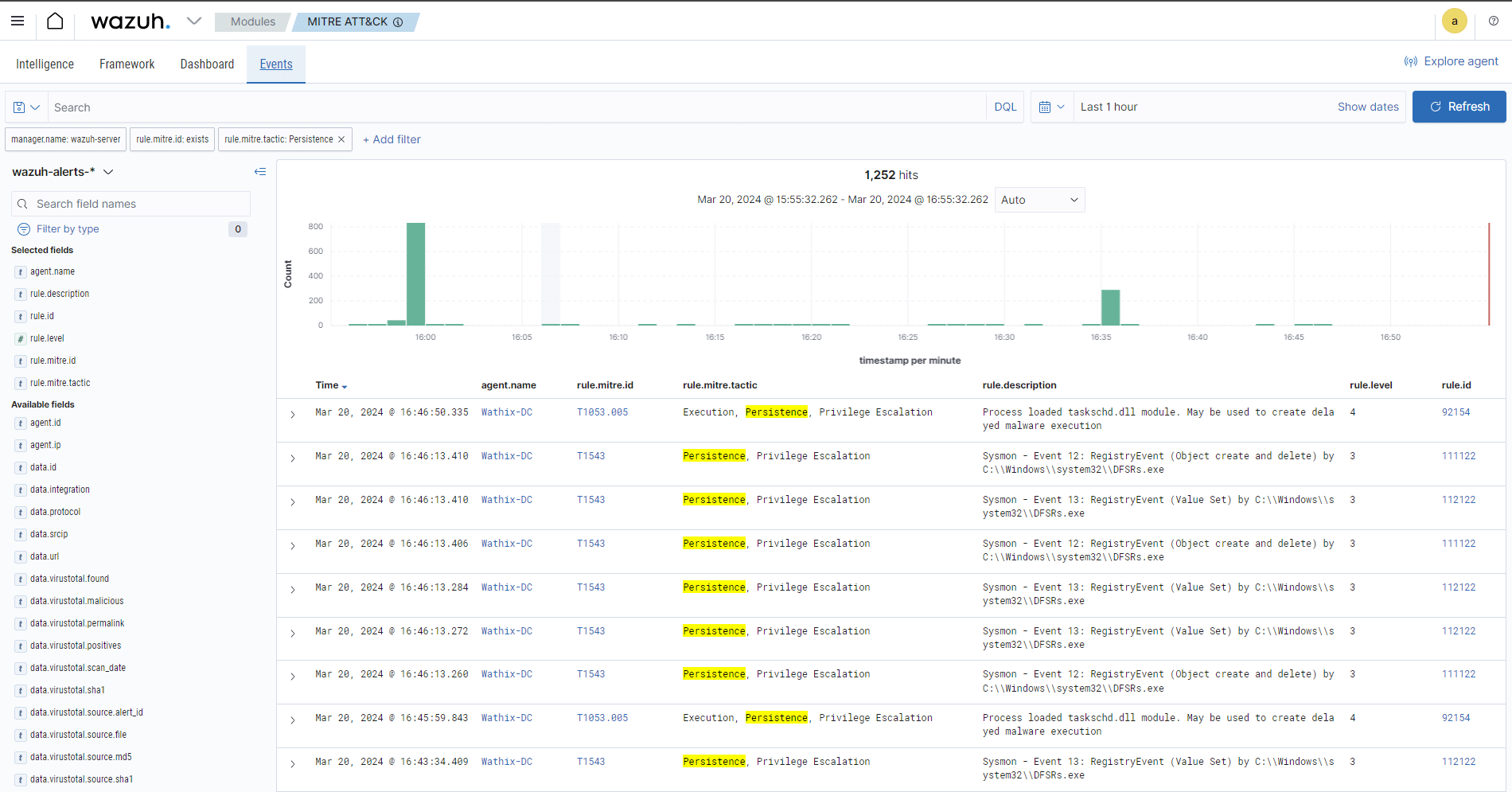This screenshot has width=1512, height=792.
Task: Open rule id 92154 link in first row
Action: pyautogui.click(x=1455, y=412)
